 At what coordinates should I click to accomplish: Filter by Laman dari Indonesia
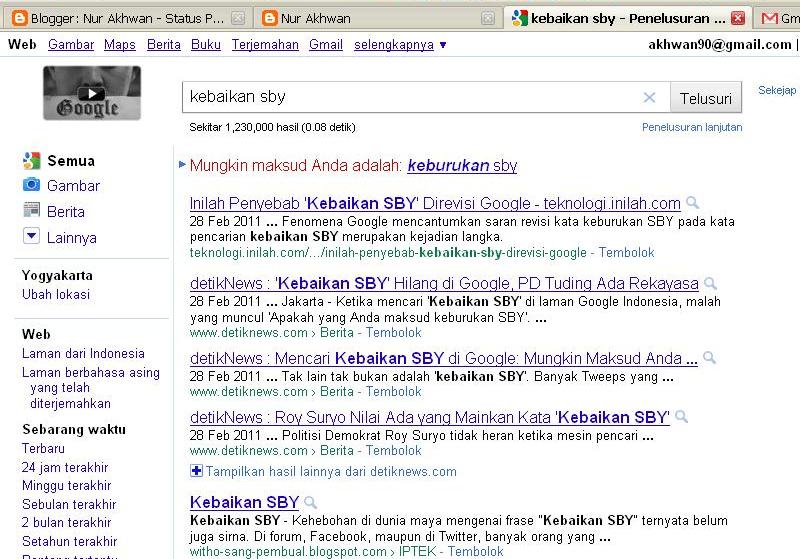(83, 353)
